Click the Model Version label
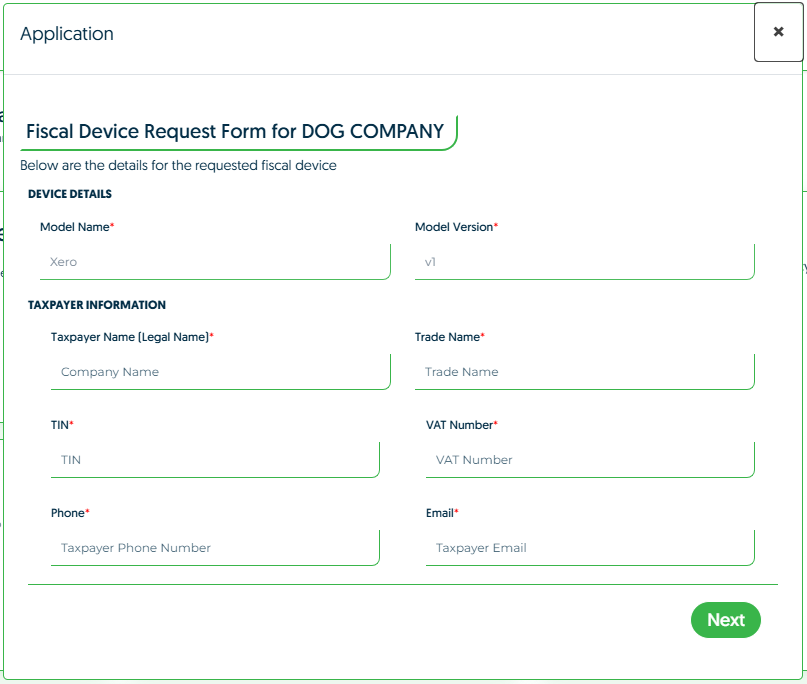Viewport: 807px width, 684px height. click(x=455, y=227)
